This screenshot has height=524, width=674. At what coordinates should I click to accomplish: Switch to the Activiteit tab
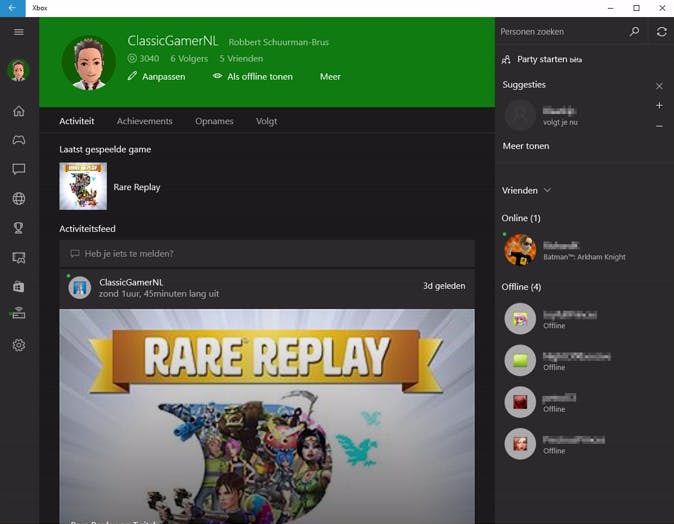point(77,121)
